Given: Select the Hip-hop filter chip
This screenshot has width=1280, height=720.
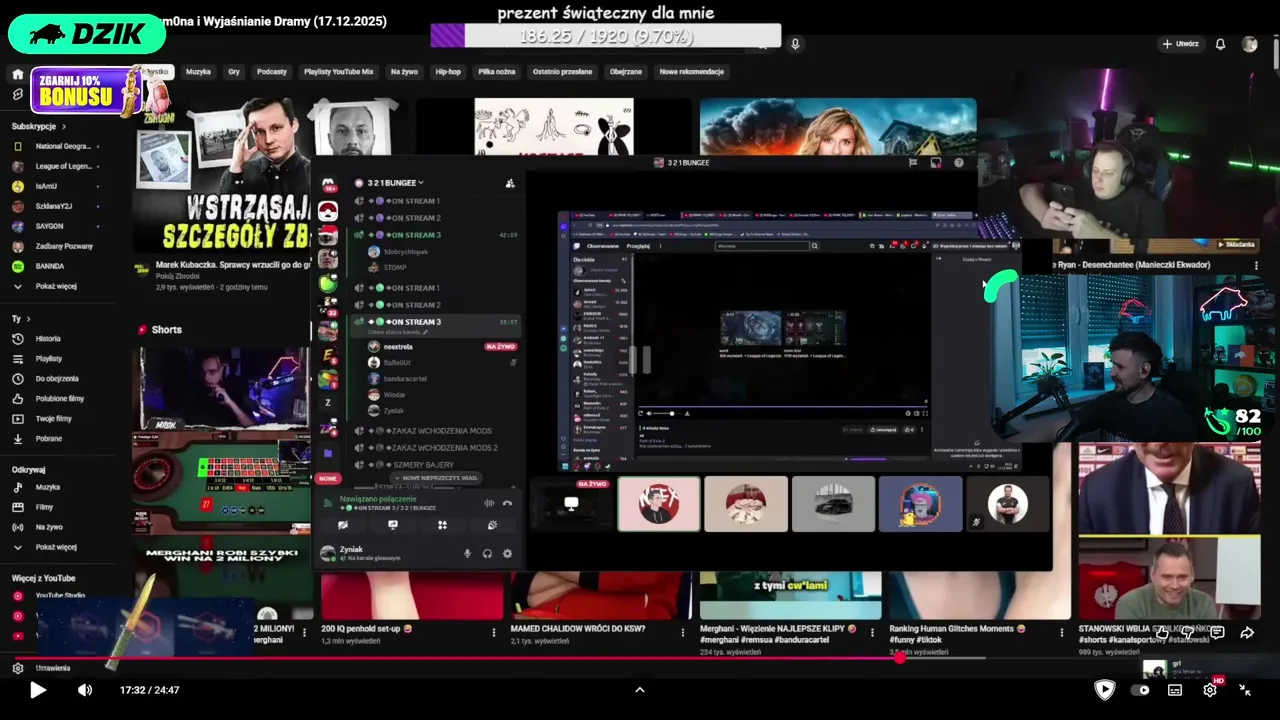Looking at the screenshot, I should [448, 72].
